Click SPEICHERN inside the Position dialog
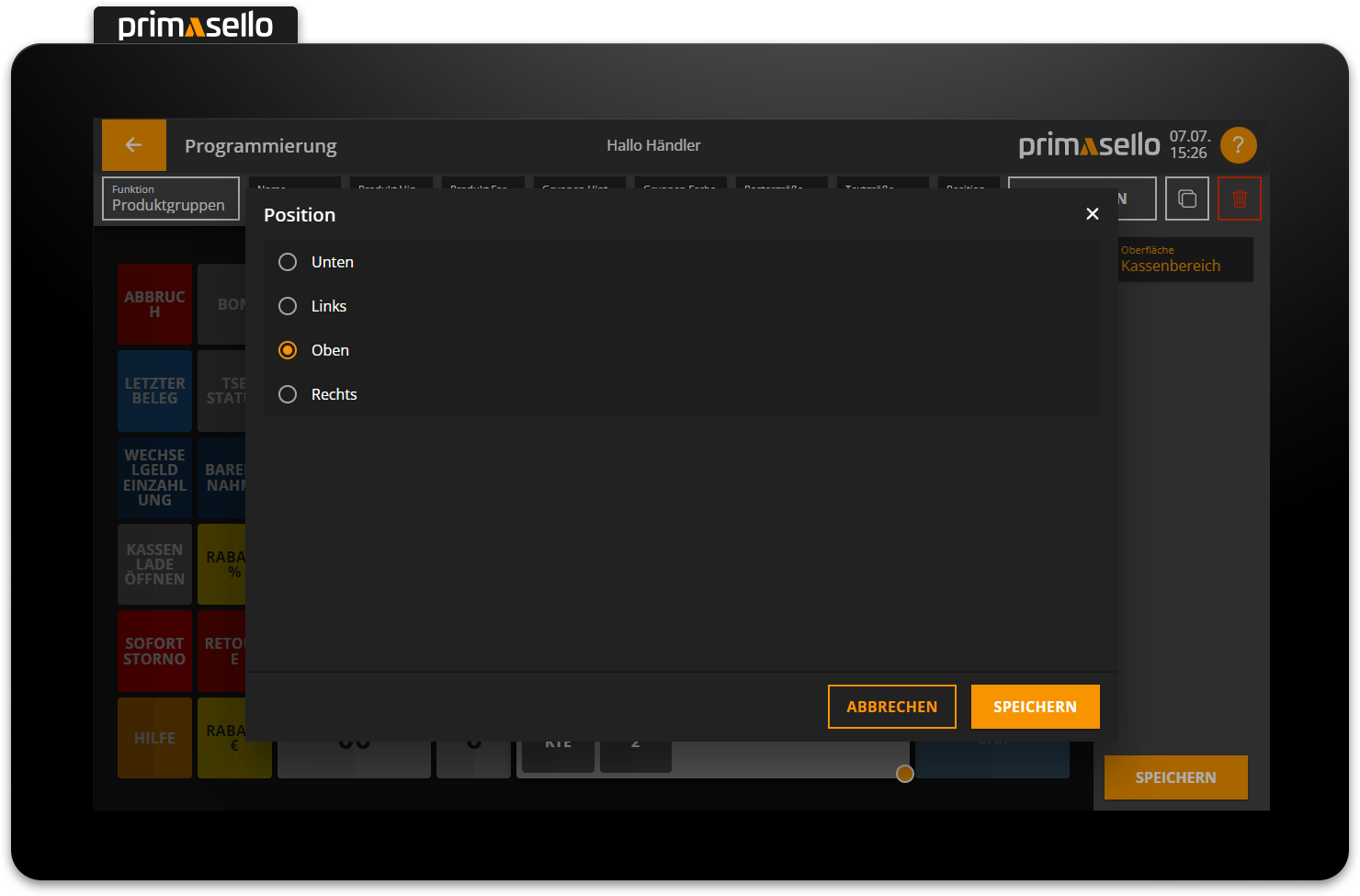This screenshot has width=1360, height=896. 1035,706
